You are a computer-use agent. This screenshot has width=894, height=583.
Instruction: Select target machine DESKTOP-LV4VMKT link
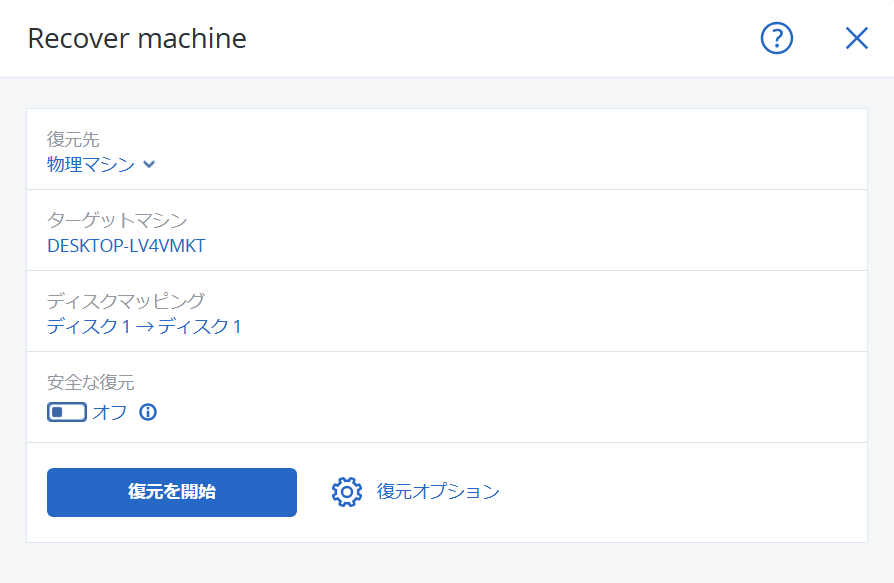(126, 246)
